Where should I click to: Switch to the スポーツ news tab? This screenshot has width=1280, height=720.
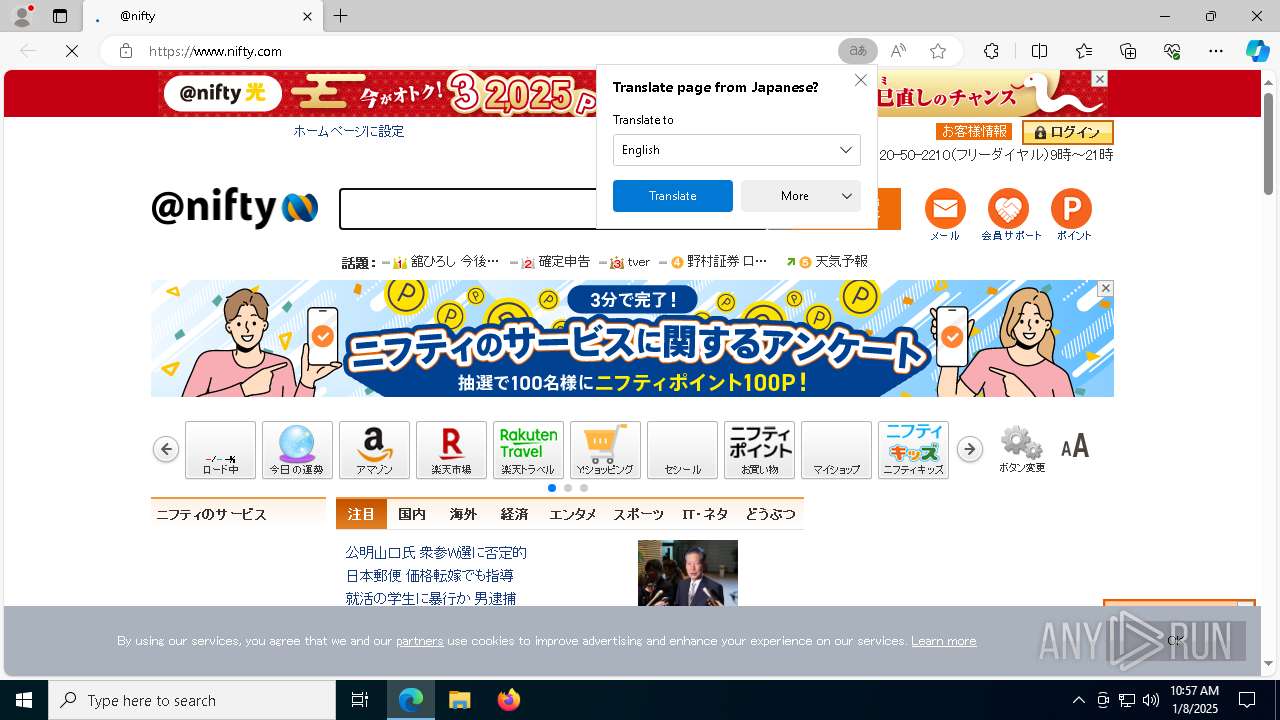(x=638, y=514)
